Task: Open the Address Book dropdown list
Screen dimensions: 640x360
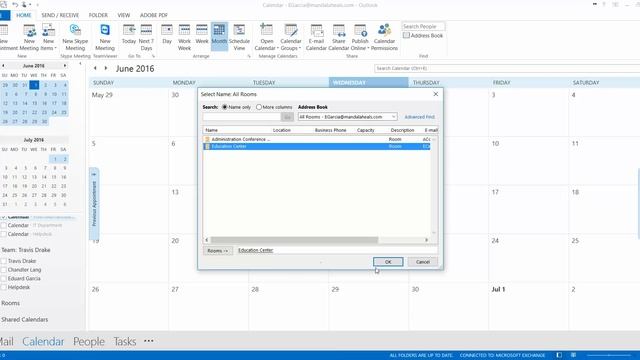Action: (393, 117)
